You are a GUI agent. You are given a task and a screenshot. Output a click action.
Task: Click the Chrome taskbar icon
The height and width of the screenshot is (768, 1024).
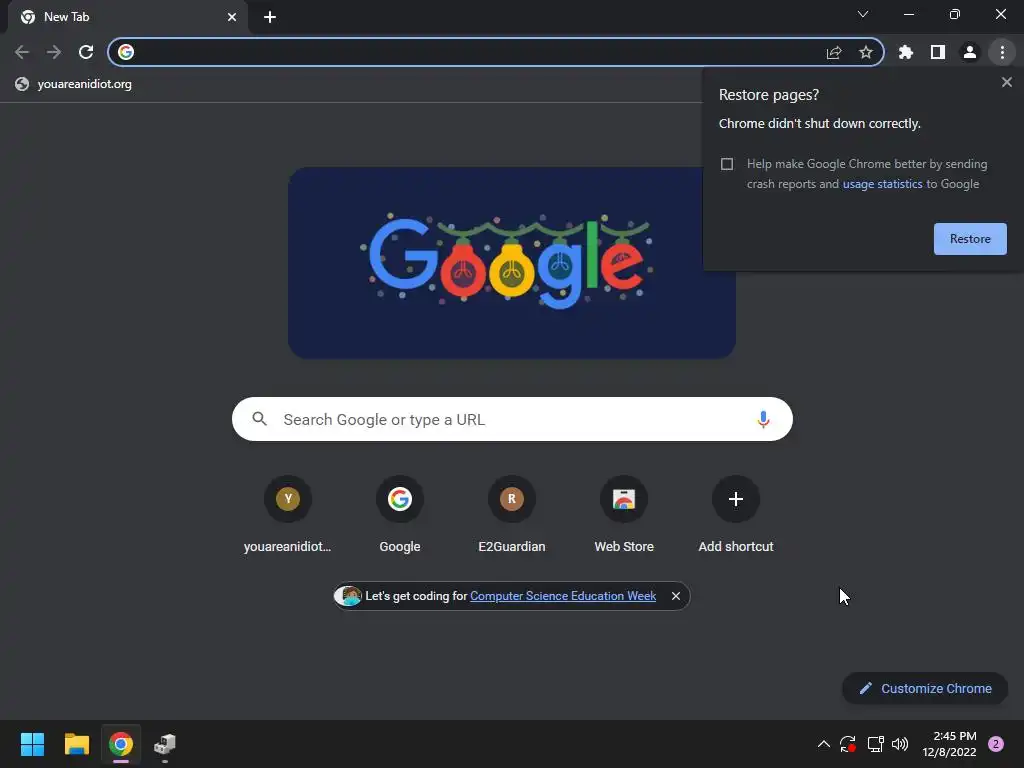click(121, 744)
